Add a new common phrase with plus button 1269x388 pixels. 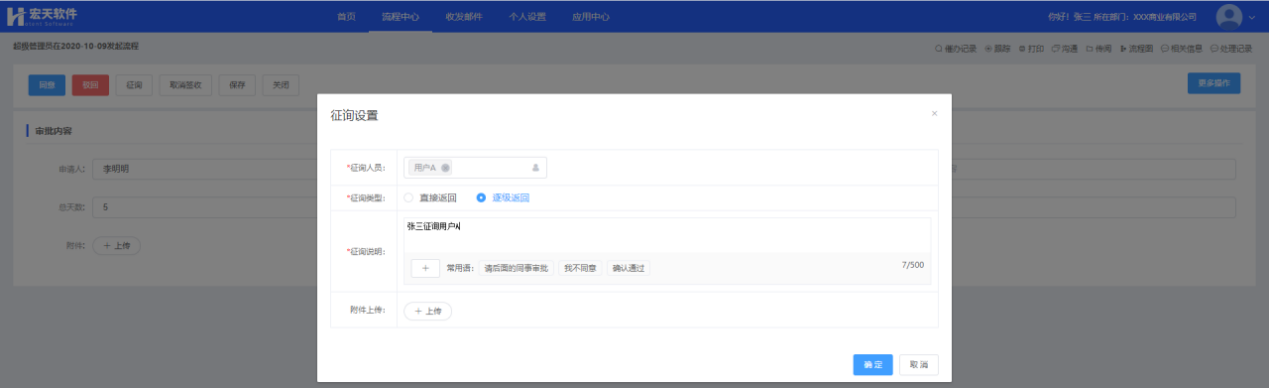(425, 268)
